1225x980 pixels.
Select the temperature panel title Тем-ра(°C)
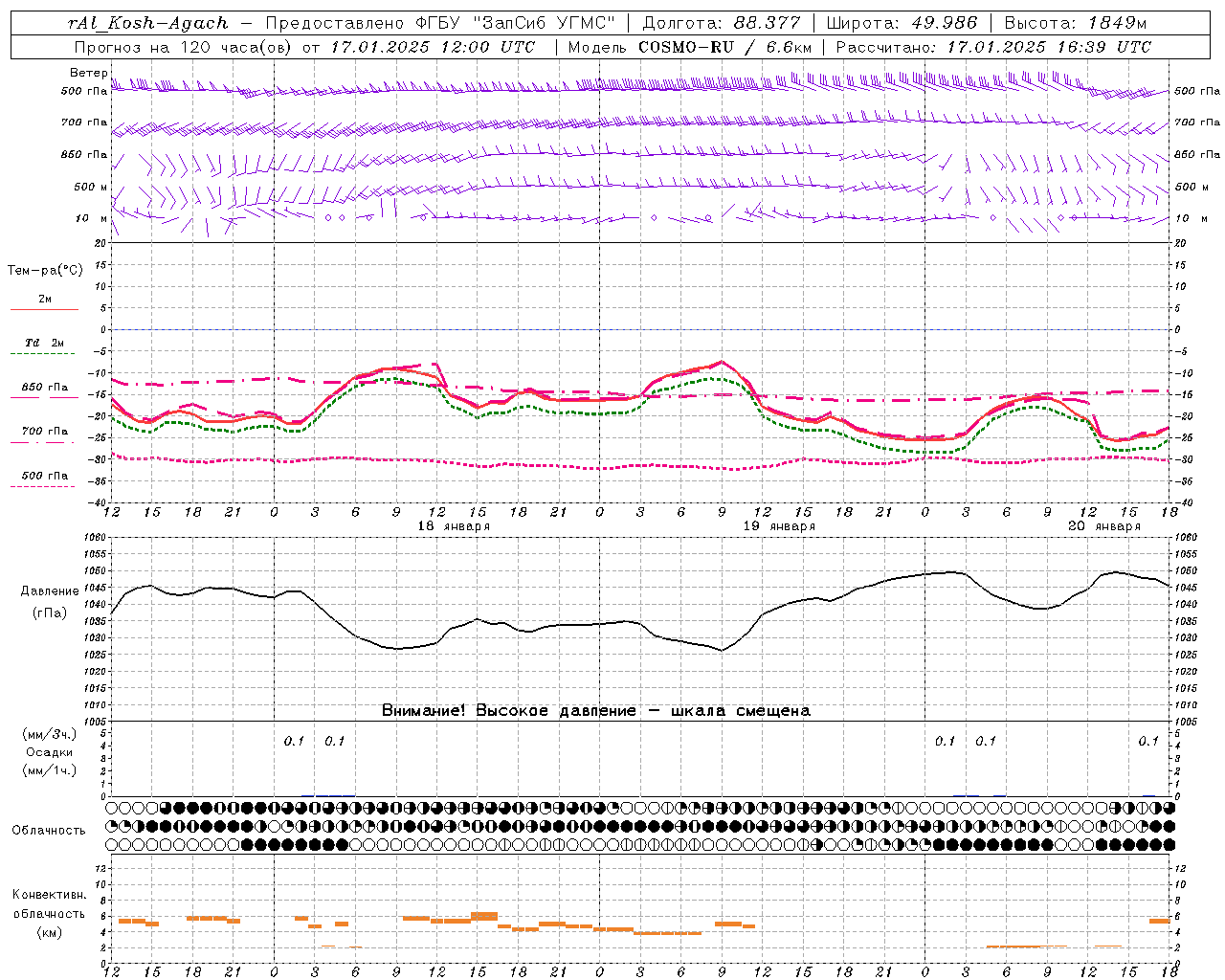pyautogui.click(x=45, y=271)
